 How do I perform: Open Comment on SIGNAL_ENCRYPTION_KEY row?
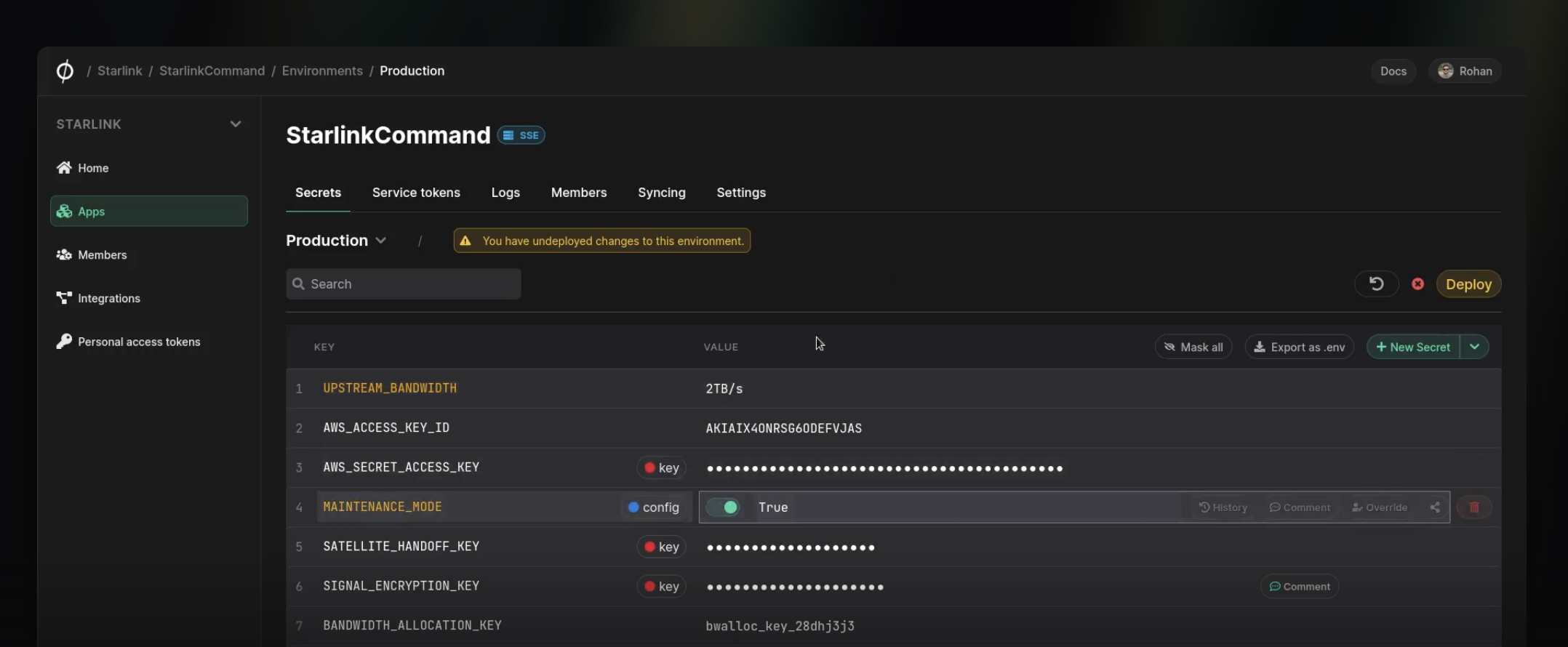1300,587
